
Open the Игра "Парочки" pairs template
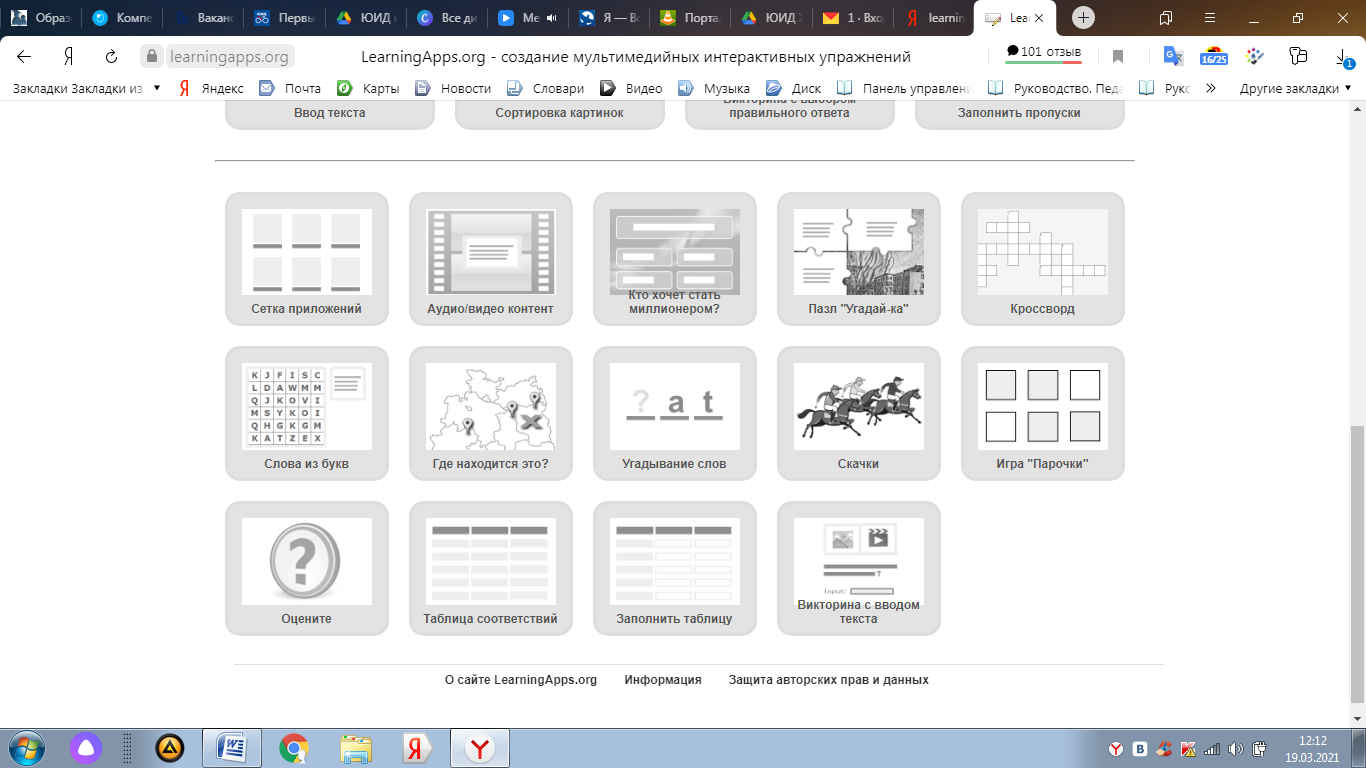(1042, 413)
